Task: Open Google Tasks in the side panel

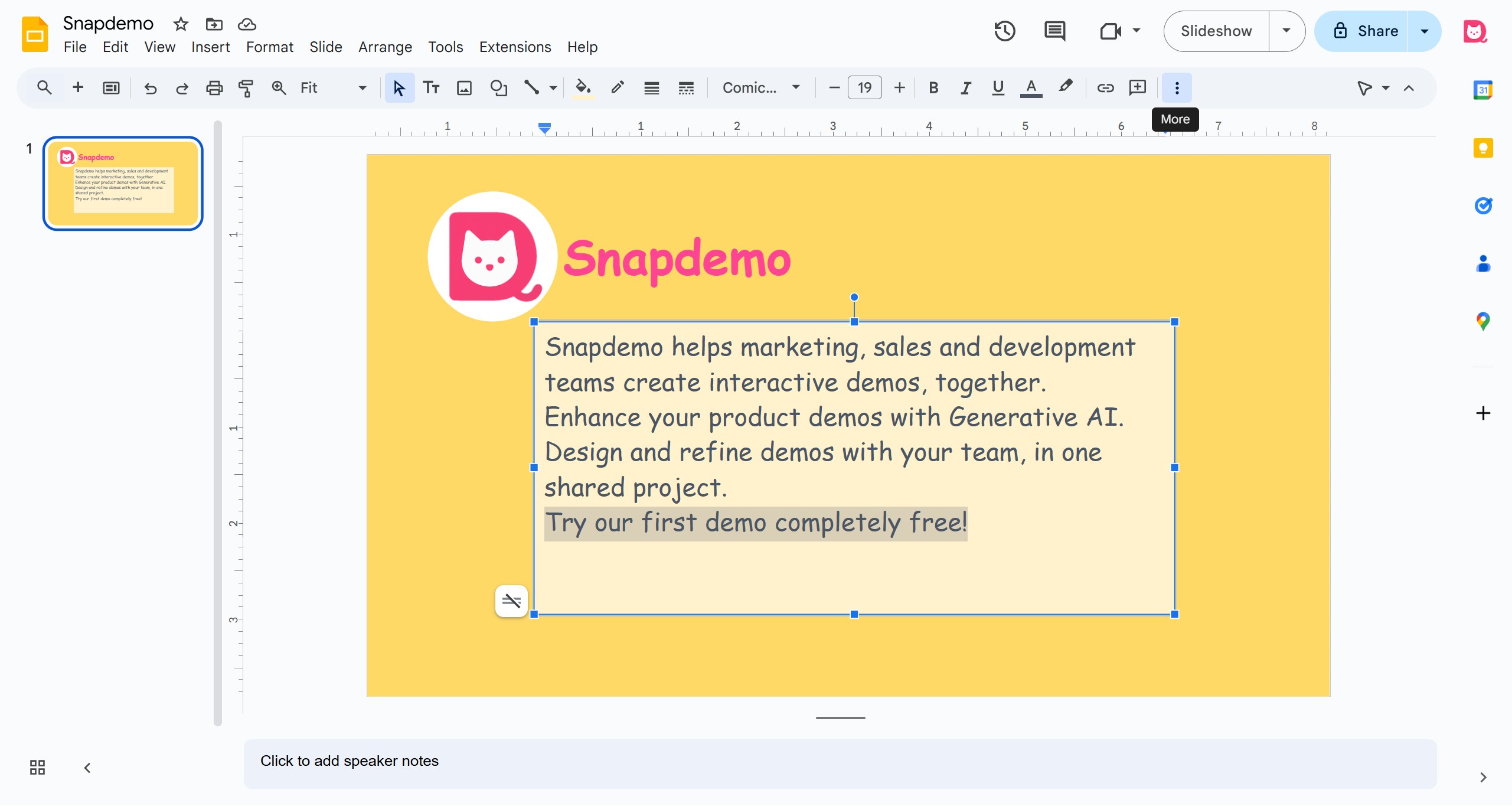Action: pyautogui.click(x=1483, y=205)
